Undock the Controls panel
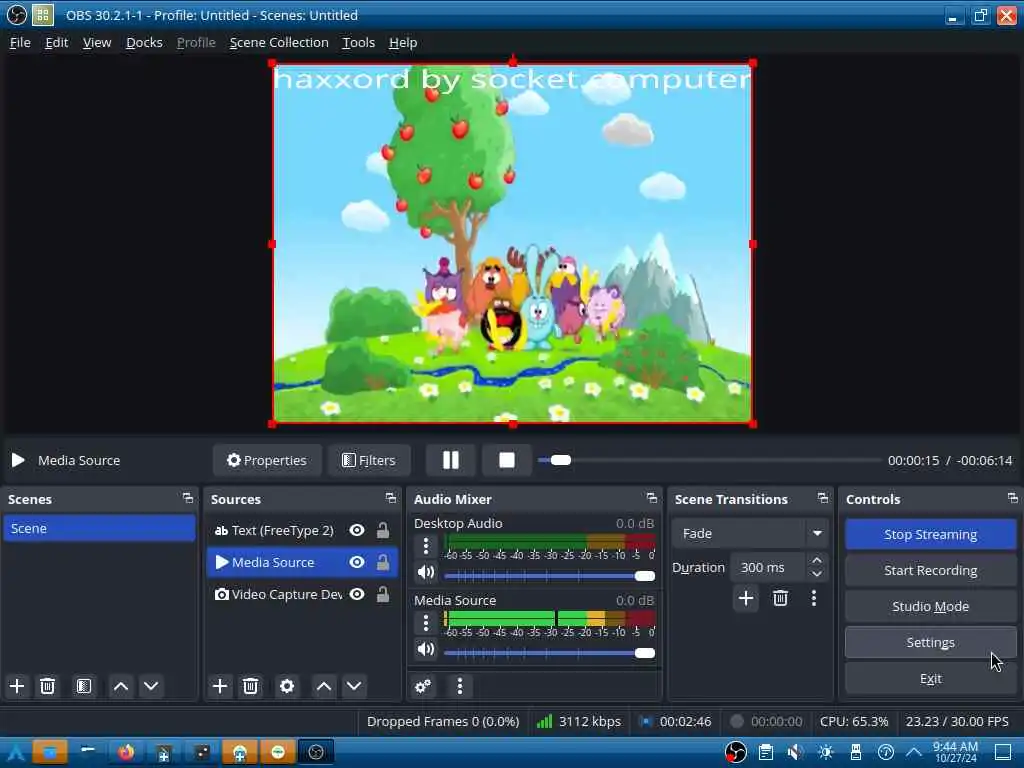Screen dimensions: 1024x768 tap(1012, 498)
